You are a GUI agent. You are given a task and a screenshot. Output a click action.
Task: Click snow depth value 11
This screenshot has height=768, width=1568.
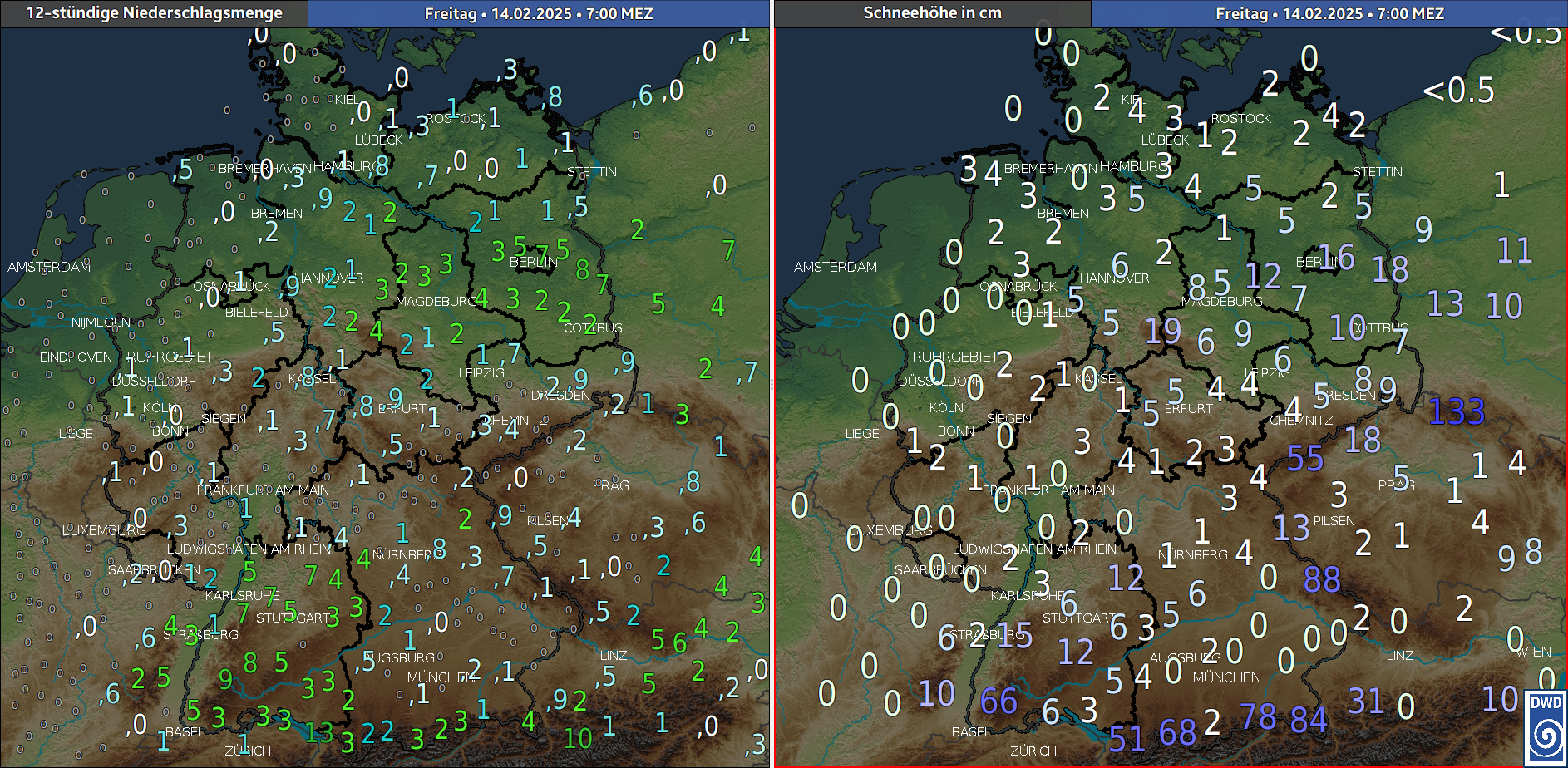click(1514, 250)
